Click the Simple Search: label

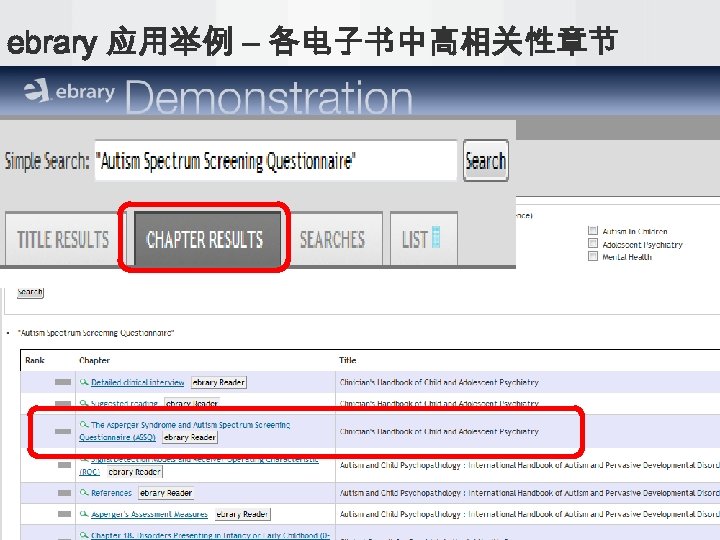47,161
